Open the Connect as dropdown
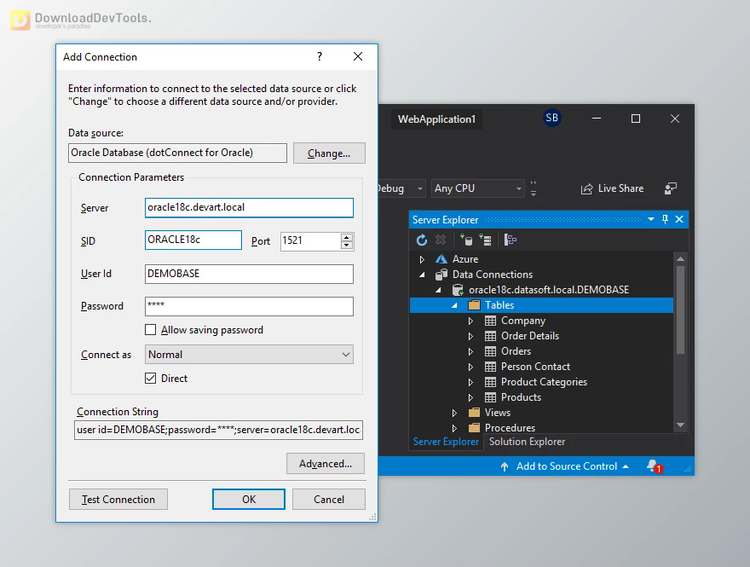 (249, 355)
